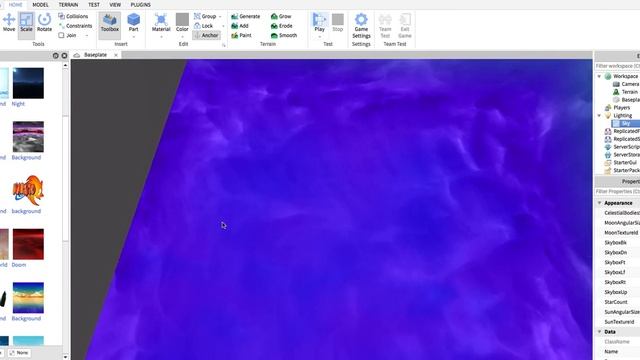Click the terrain Grow tool
640x360 pixels.
point(281,16)
